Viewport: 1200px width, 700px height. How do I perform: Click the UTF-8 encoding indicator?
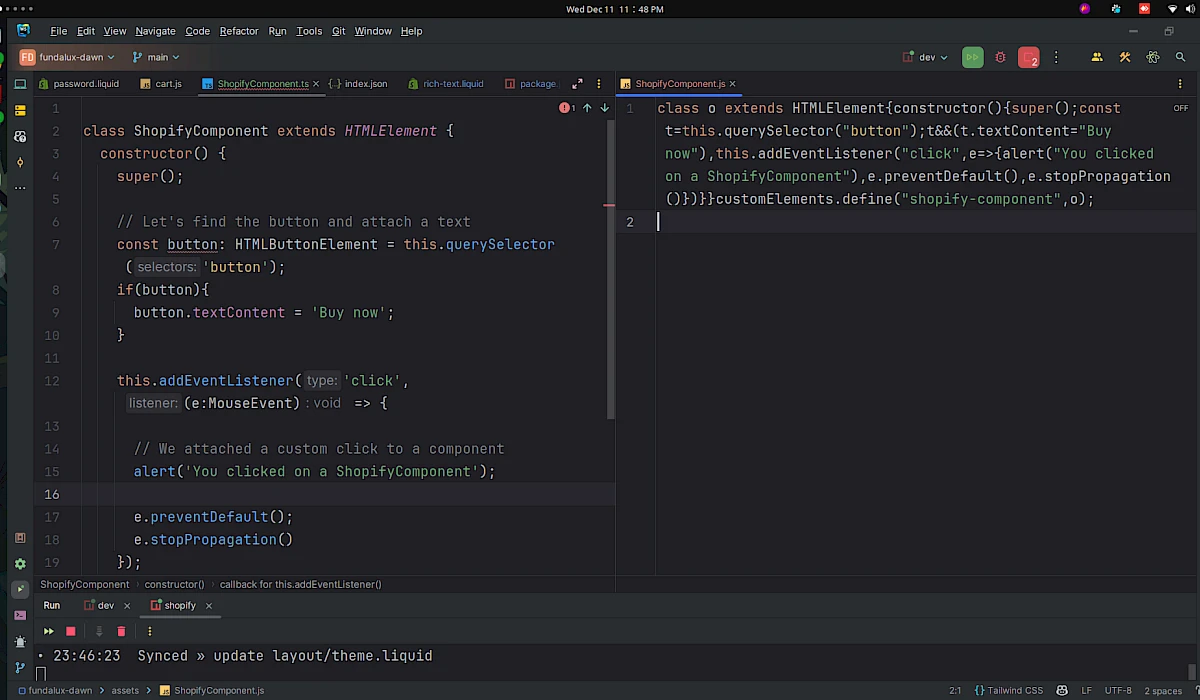point(1119,690)
